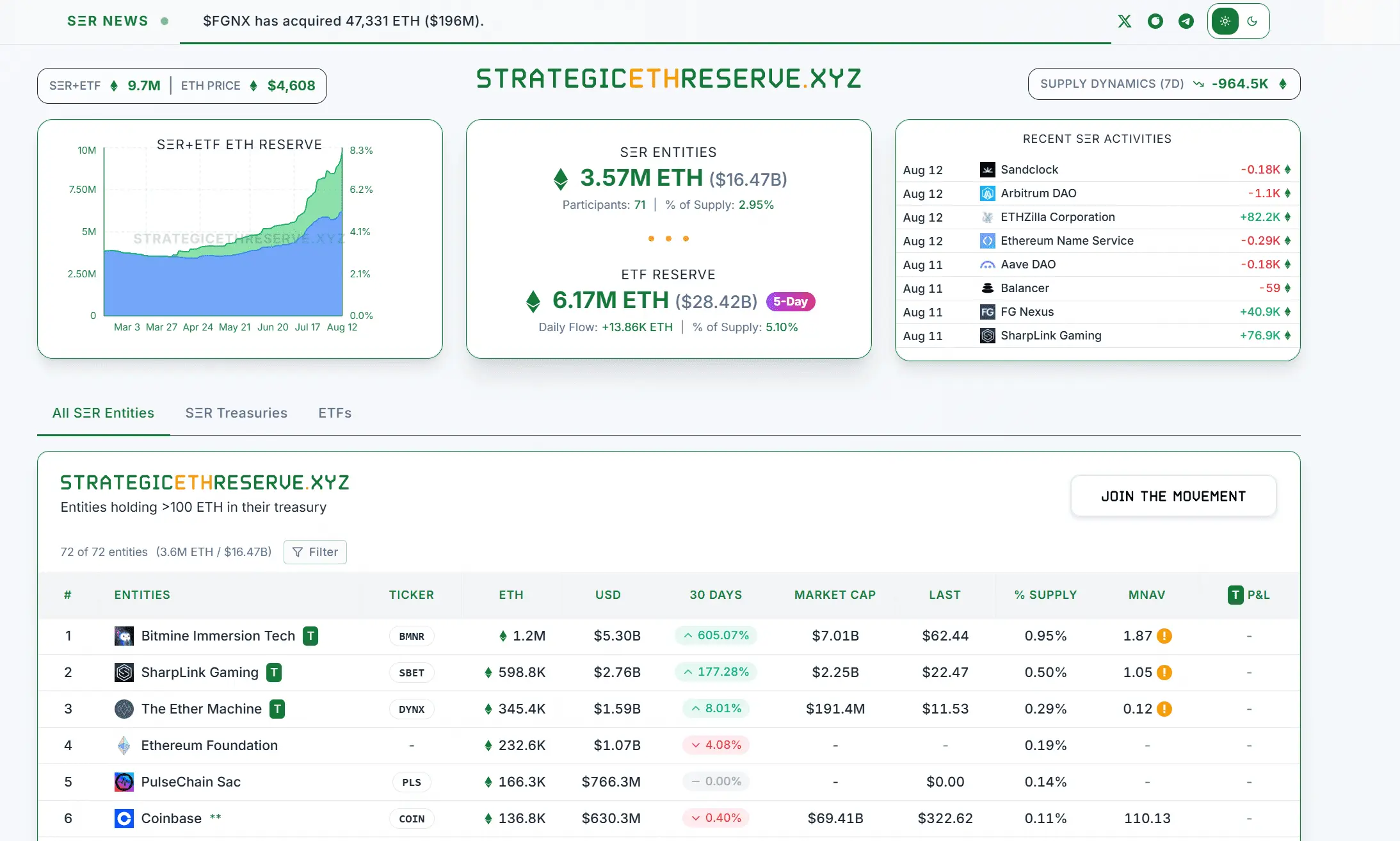
Task: Sort by the MNAV column header
Action: click(x=1147, y=595)
